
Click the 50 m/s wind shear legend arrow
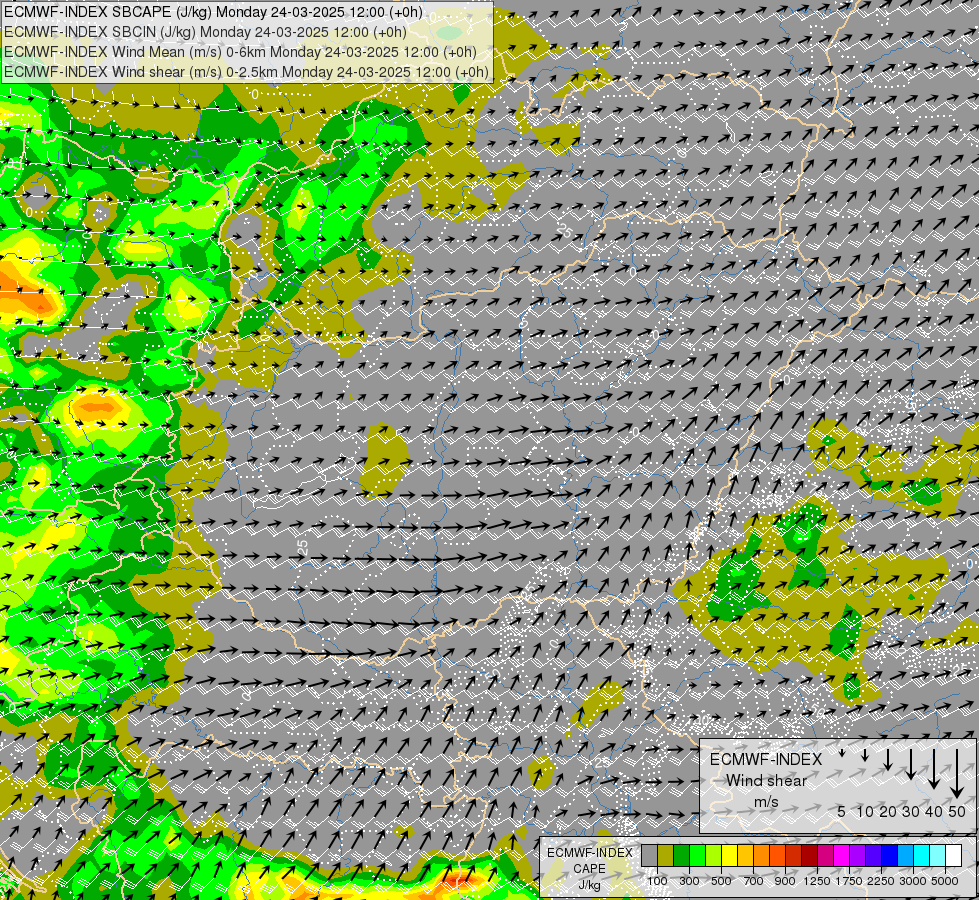(x=957, y=774)
